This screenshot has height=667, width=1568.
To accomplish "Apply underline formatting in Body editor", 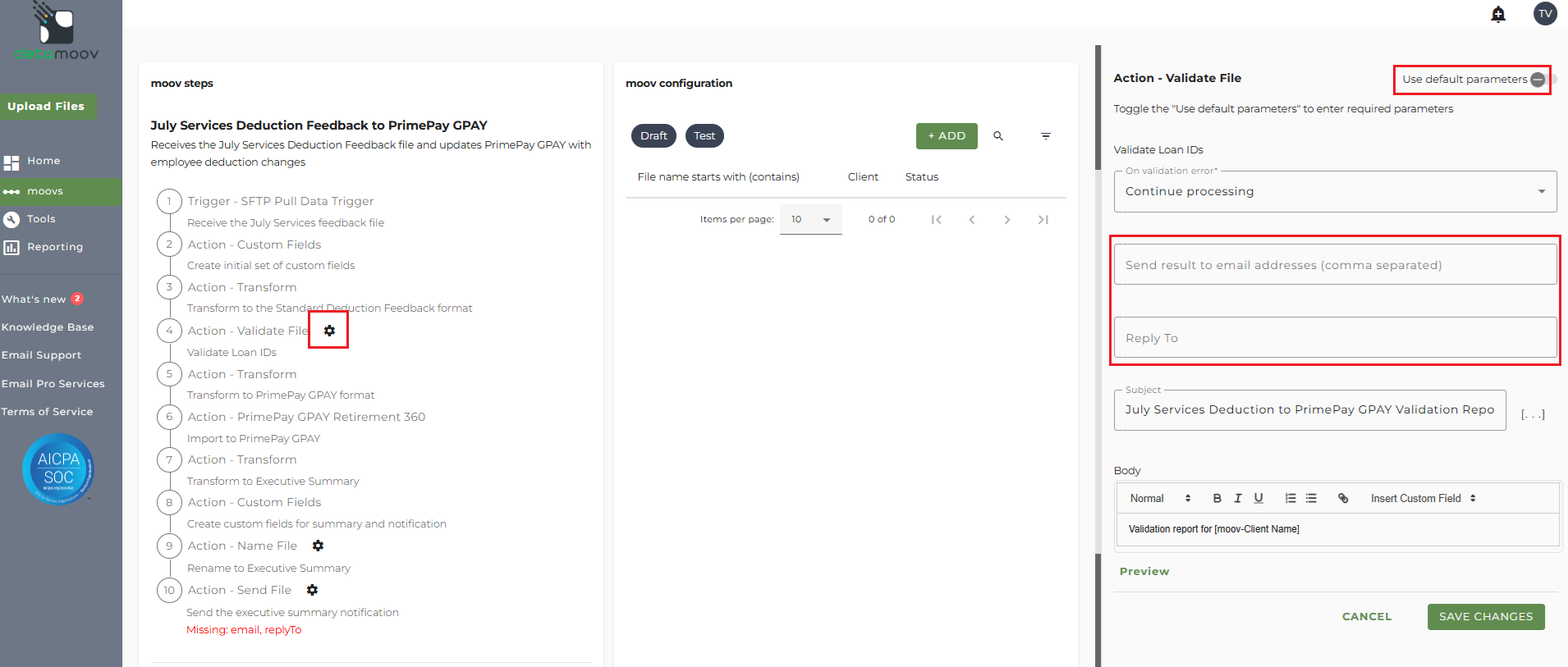I will pos(1259,498).
